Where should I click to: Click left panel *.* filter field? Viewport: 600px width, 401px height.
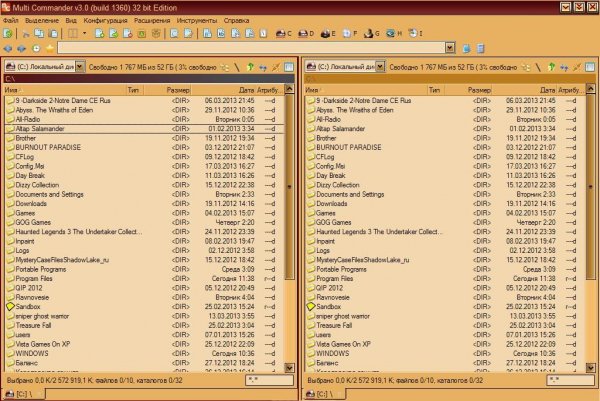(269, 380)
